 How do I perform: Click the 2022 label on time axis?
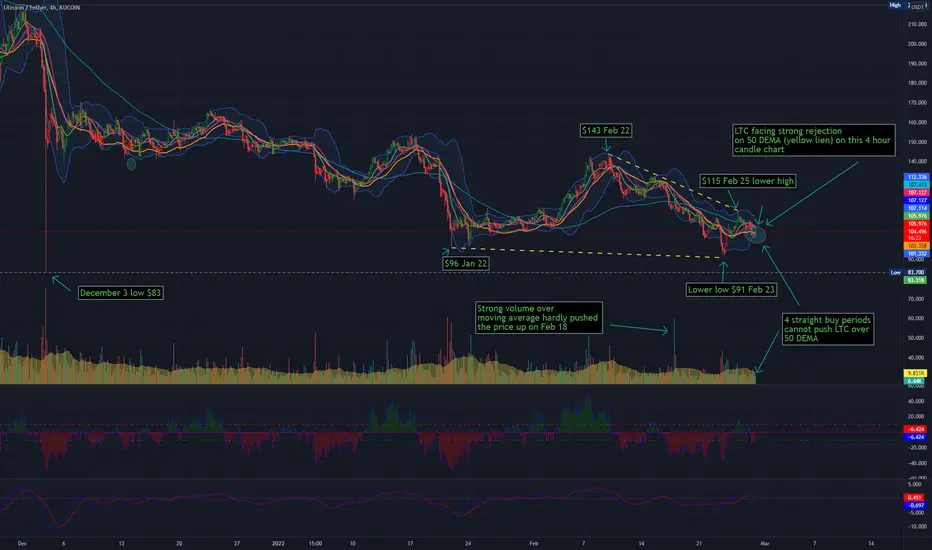click(x=278, y=543)
